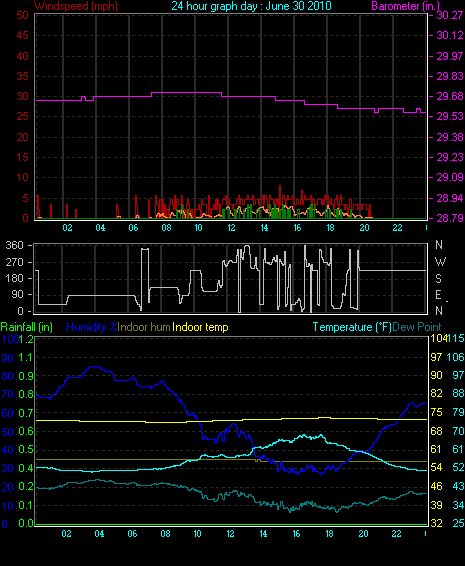Click the cyan "Temperature (°F)" legend label
The image size is (465, 566).
tap(352, 327)
